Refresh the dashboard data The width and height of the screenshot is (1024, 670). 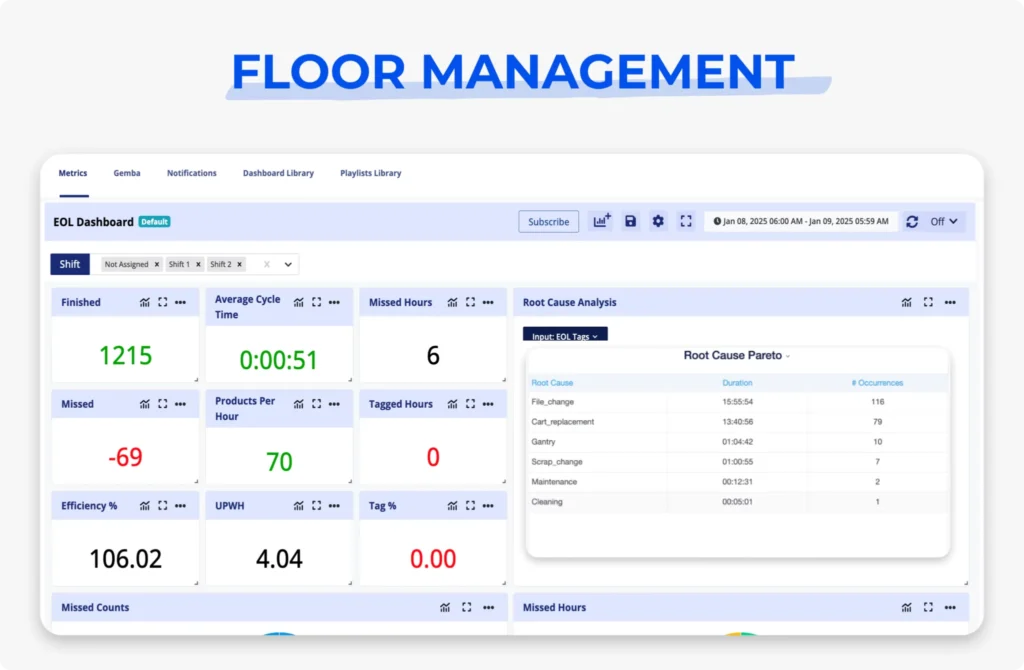click(x=911, y=221)
